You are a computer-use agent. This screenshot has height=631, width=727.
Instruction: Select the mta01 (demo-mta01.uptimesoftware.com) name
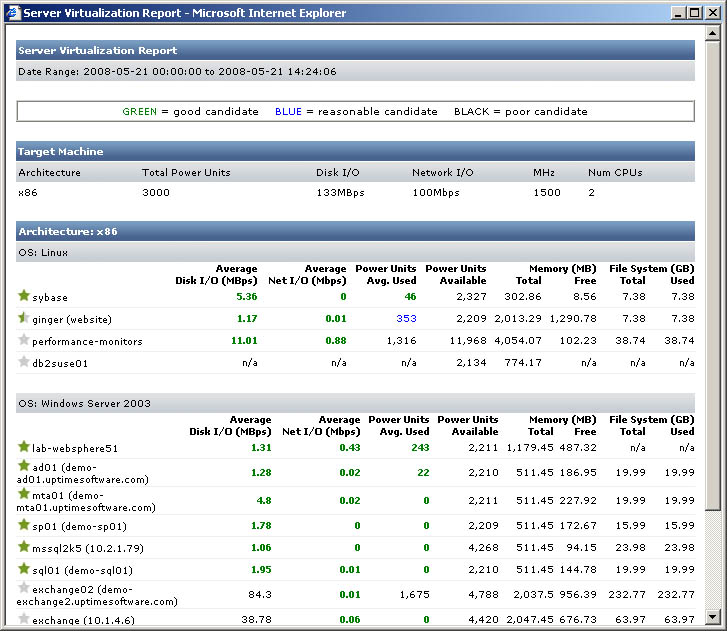[x=86, y=502]
